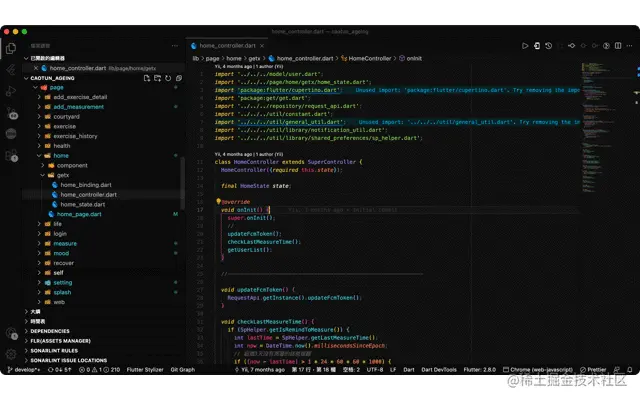Viewport: 640px width, 400px height.
Task: Click New File icon in CAOTUN_AGEING header
Action: pos(147,78)
